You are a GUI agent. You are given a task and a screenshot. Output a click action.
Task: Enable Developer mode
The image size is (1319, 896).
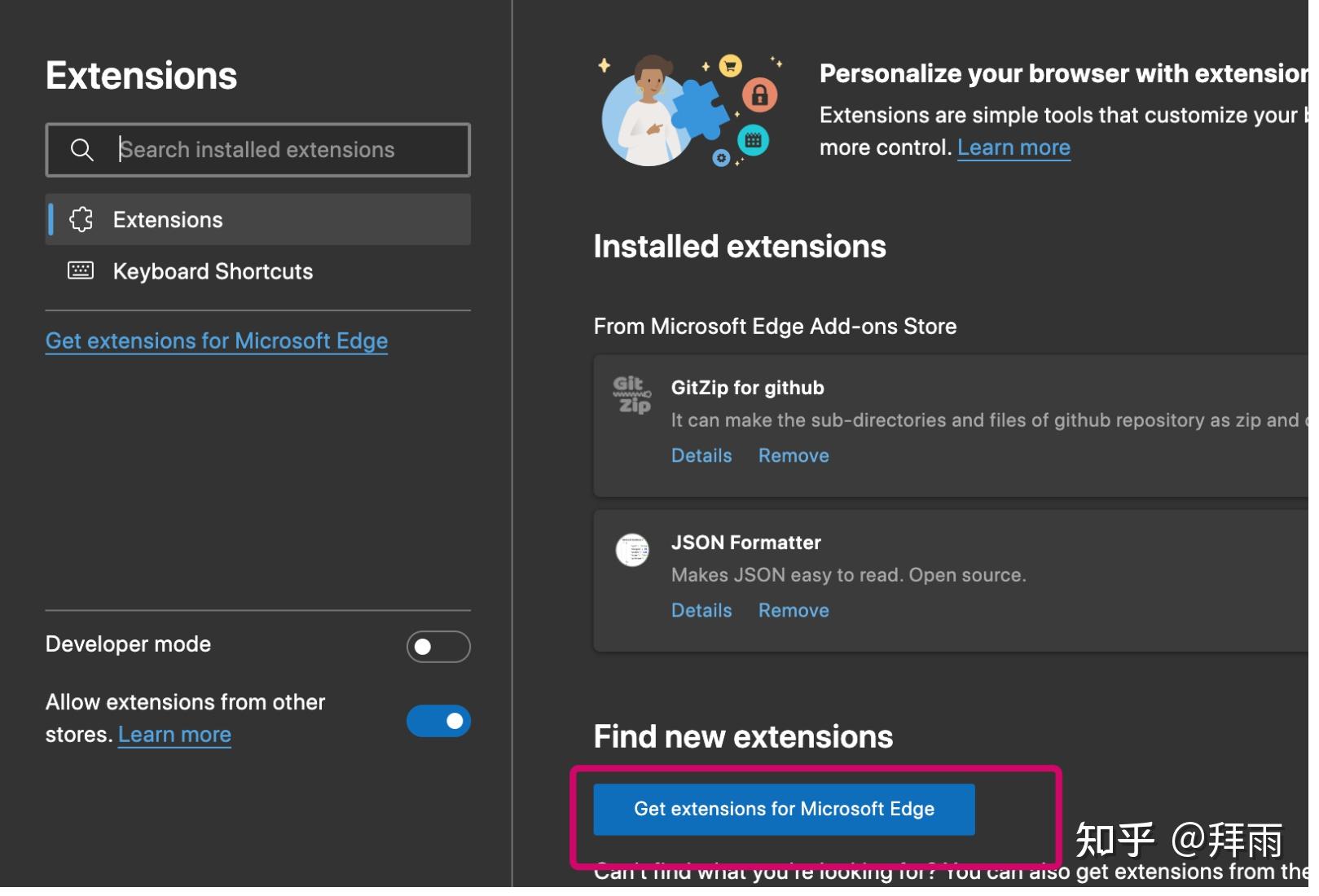pyautogui.click(x=437, y=646)
